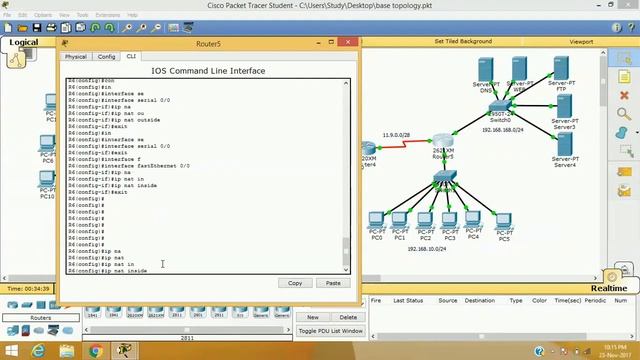Click the CLI scrollbar down arrow
This screenshot has height=360, width=640.
coord(346,270)
